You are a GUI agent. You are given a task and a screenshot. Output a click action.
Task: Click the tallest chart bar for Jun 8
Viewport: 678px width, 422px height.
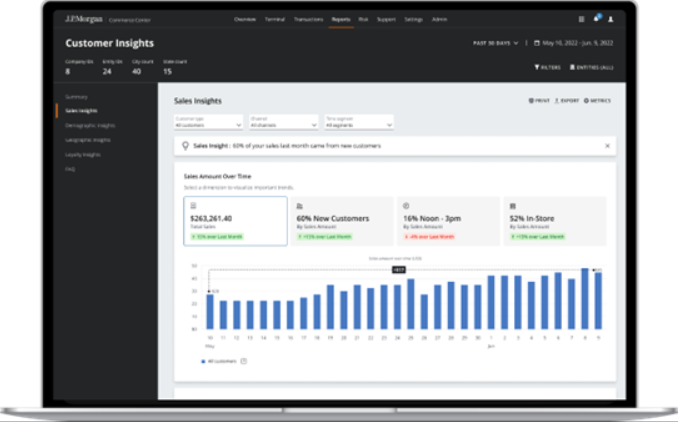coord(585,299)
